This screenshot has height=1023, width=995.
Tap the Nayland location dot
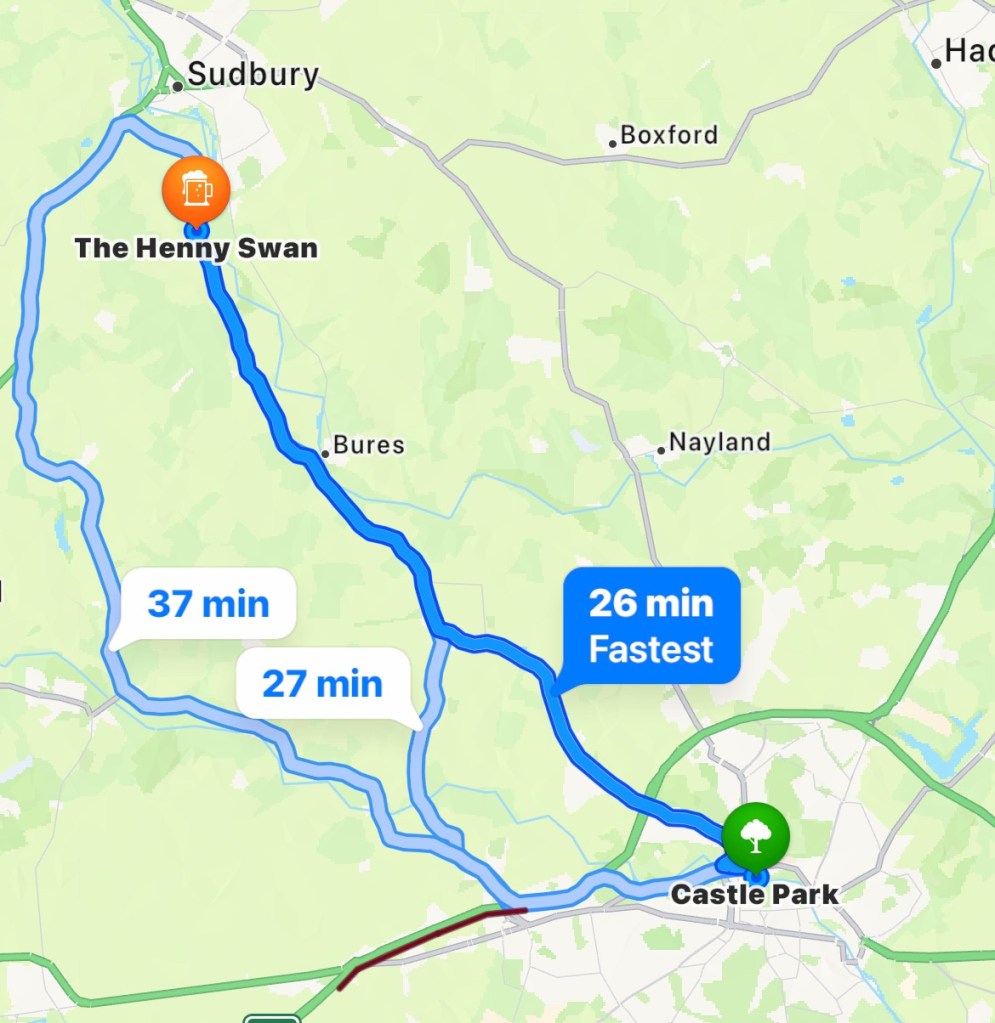click(x=661, y=450)
